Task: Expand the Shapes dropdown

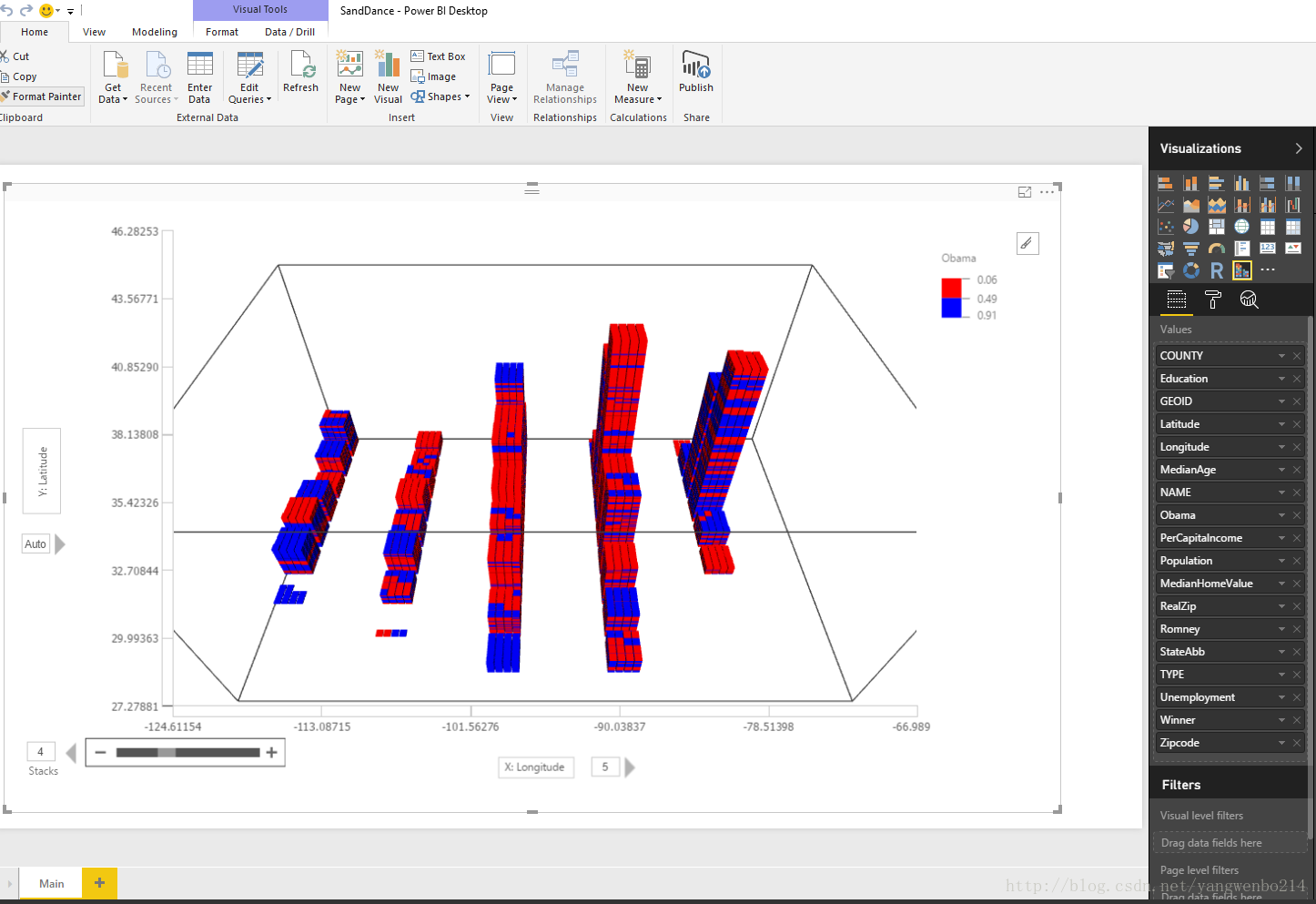Action: (467, 96)
